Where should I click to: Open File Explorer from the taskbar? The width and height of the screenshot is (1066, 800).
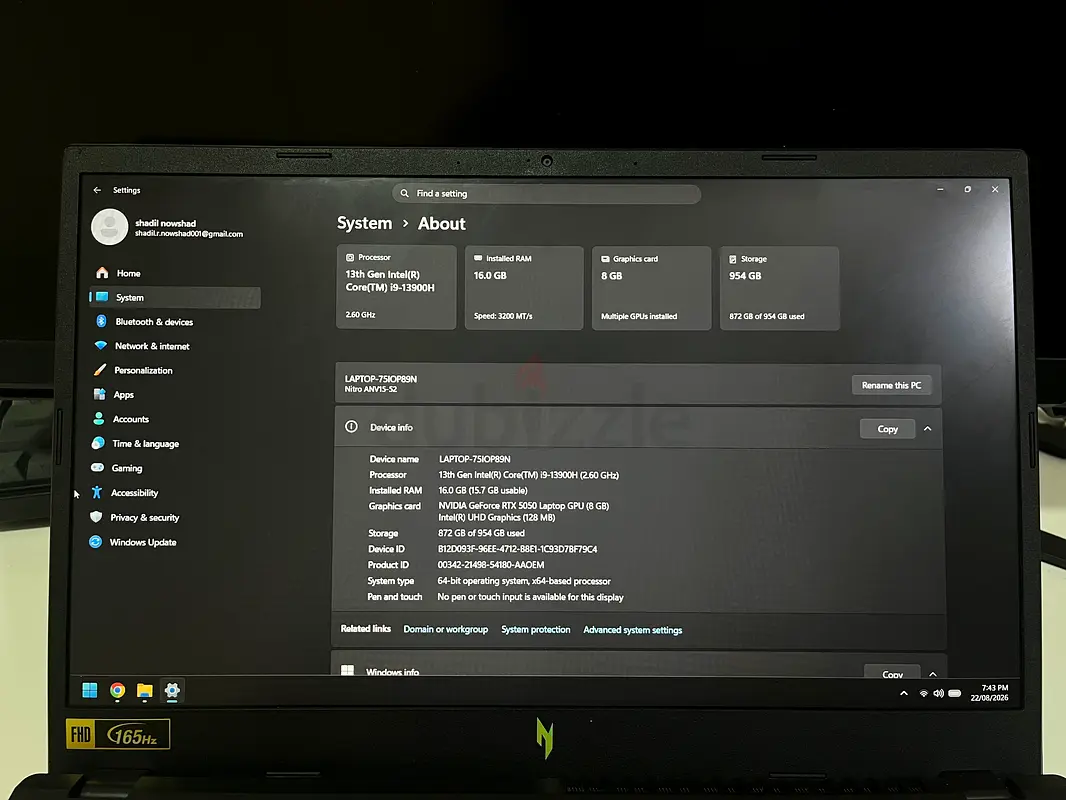[145, 691]
